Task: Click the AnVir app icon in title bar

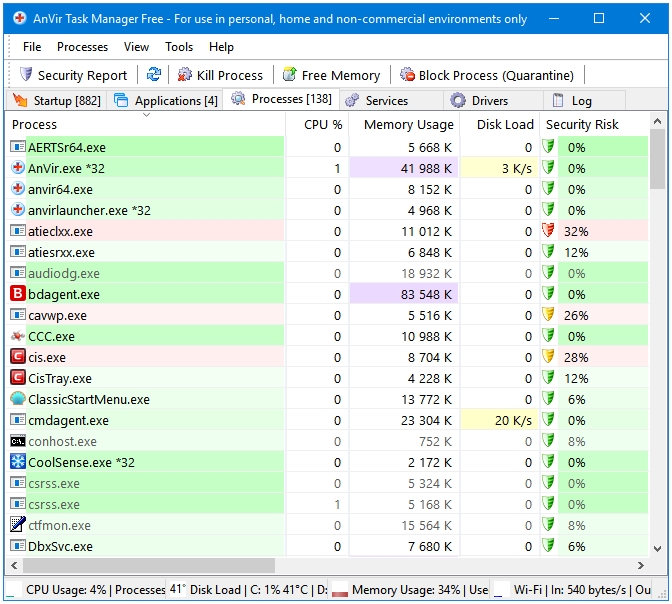Action: pyautogui.click(x=19, y=18)
